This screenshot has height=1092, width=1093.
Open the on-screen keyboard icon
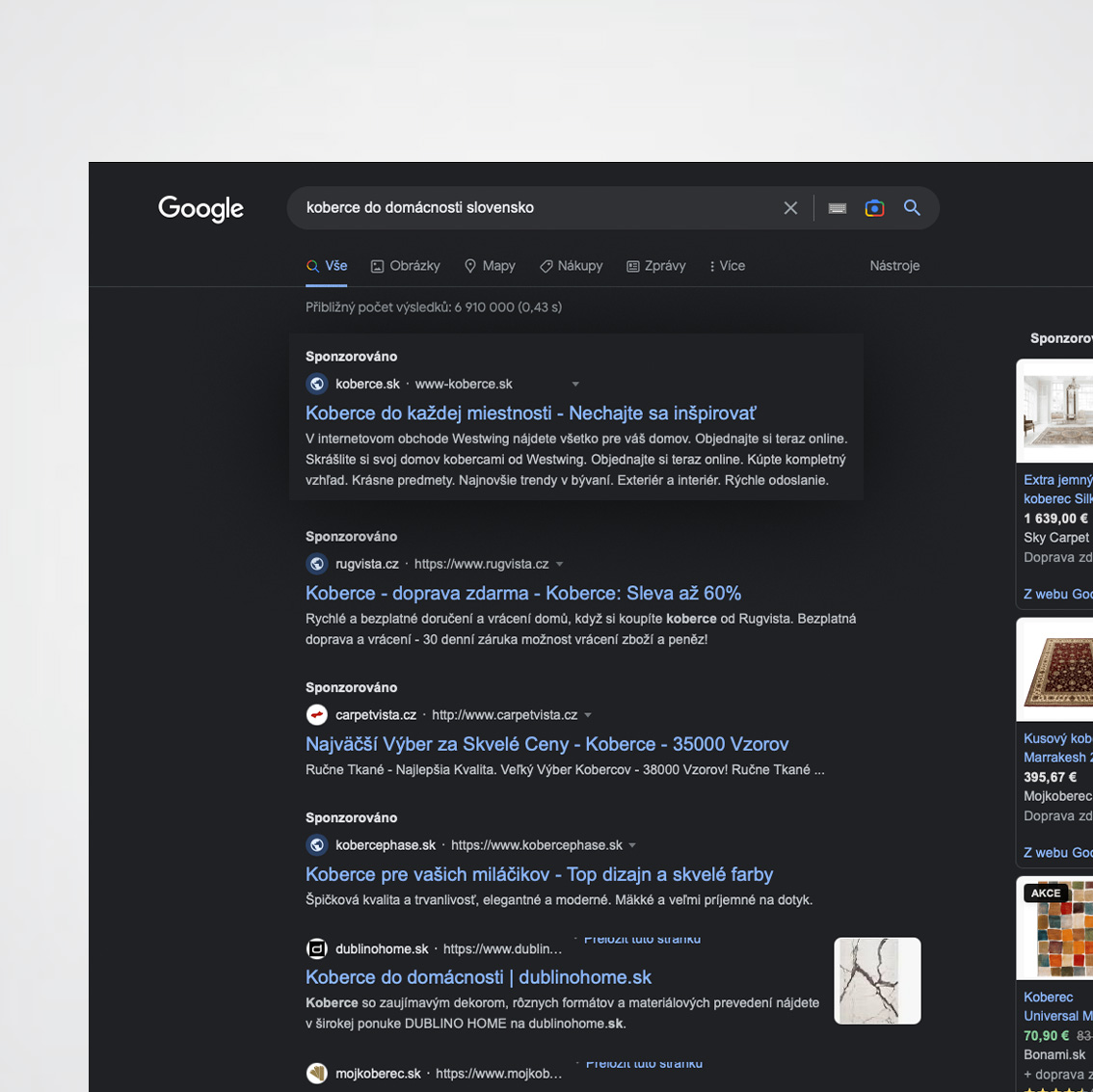click(838, 208)
